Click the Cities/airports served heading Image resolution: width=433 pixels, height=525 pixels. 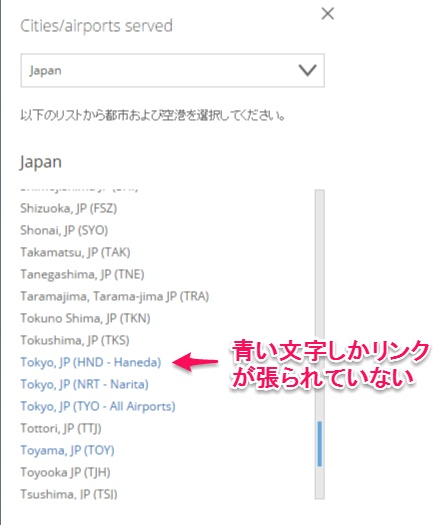96,26
